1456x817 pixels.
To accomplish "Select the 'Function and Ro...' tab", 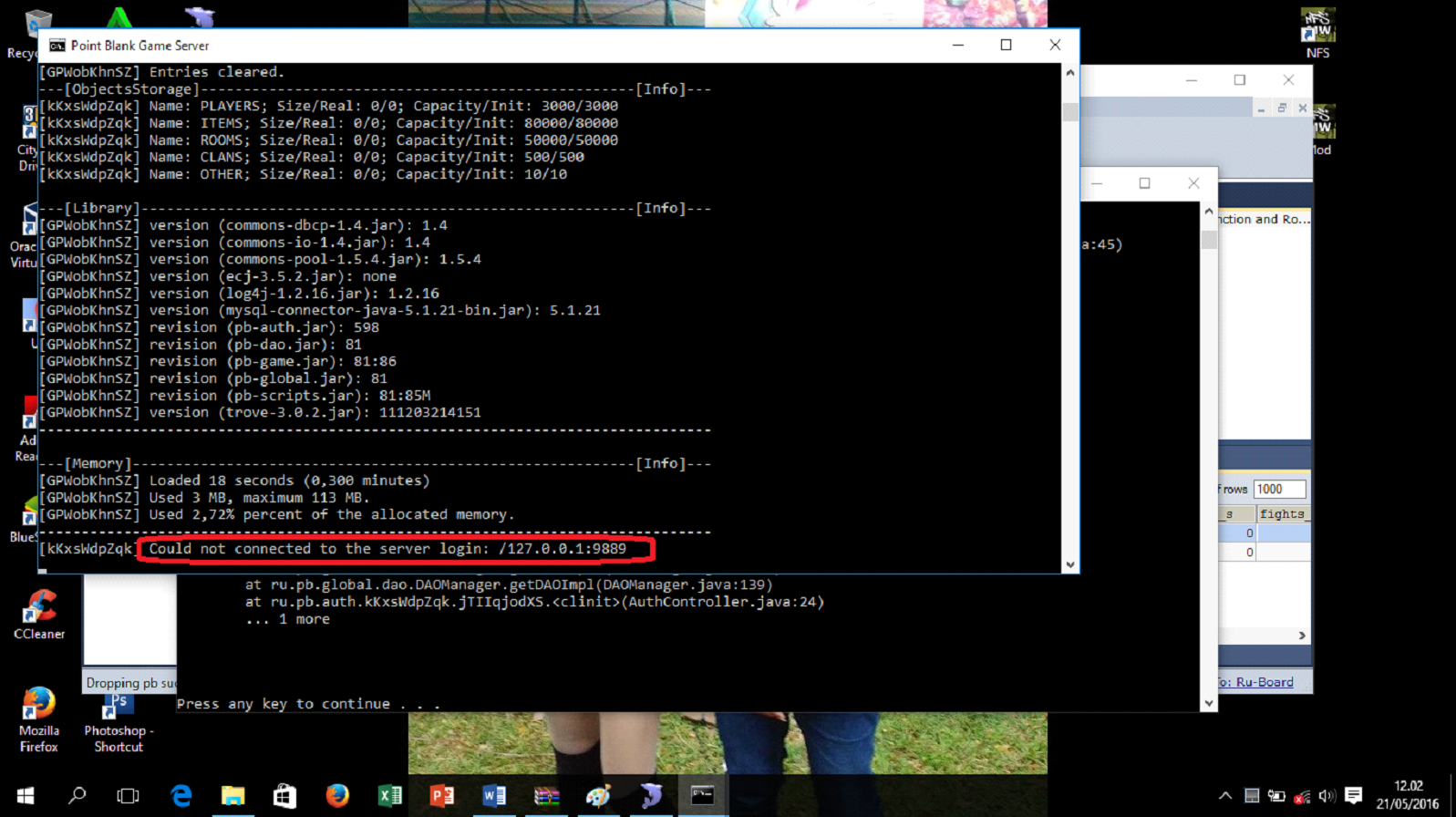I will (x=1265, y=220).
